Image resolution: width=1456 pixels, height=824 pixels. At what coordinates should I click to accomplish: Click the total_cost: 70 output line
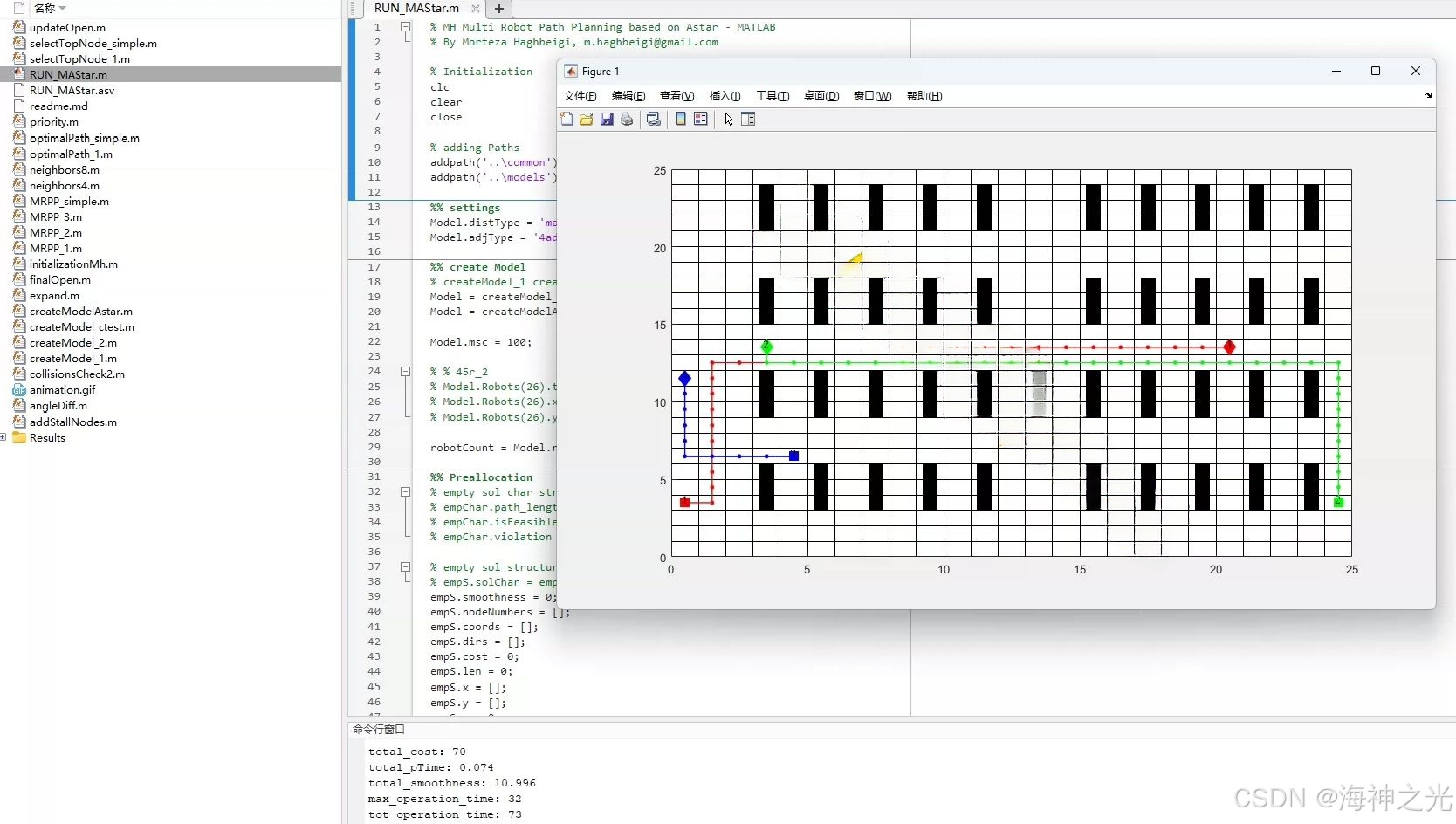pyautogui.click(x=417, y=752)
